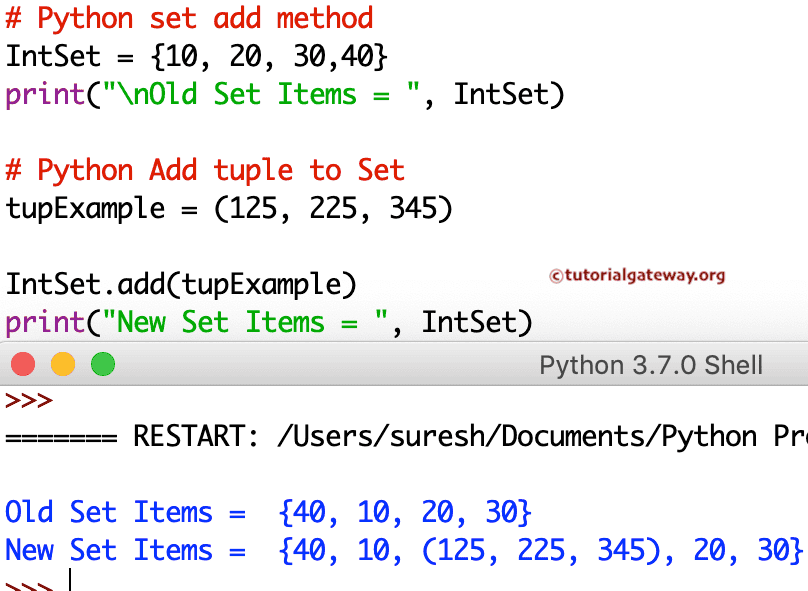Click the first >>> shell prompt
808x591 pixels.
23,400
